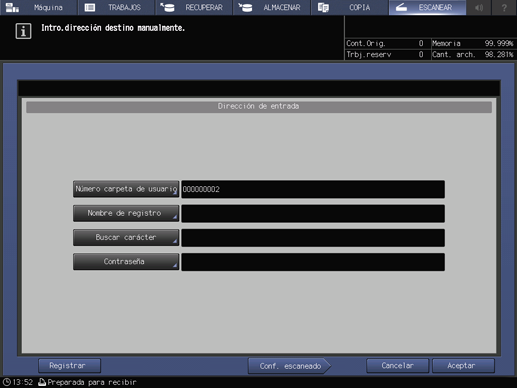The height and width of the screenshot is (388, 517).
Task: Click the Preparada para recibir status
Action: pos(92,382)
